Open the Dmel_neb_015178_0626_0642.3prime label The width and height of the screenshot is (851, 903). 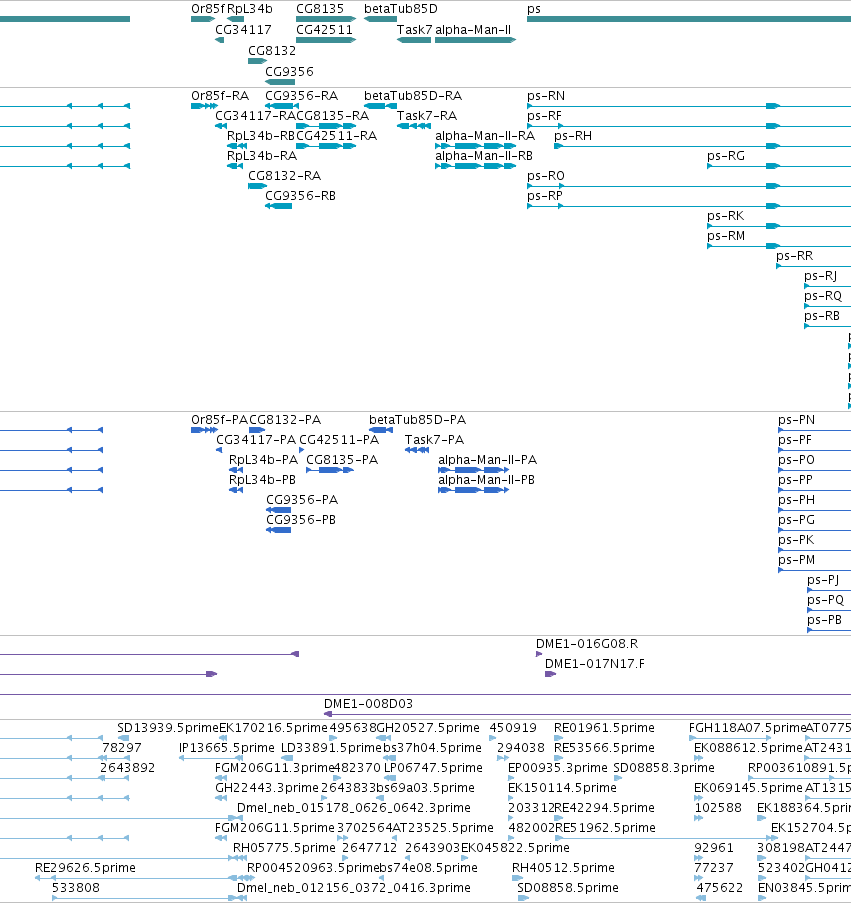(354, 808)
